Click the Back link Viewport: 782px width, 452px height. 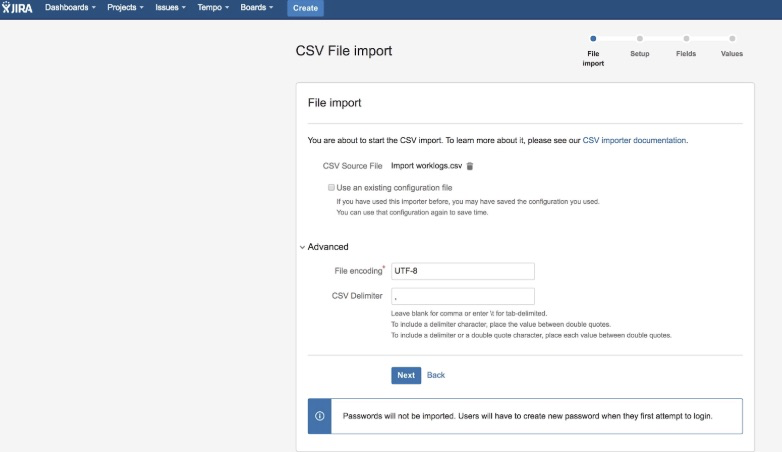[436, 375]
